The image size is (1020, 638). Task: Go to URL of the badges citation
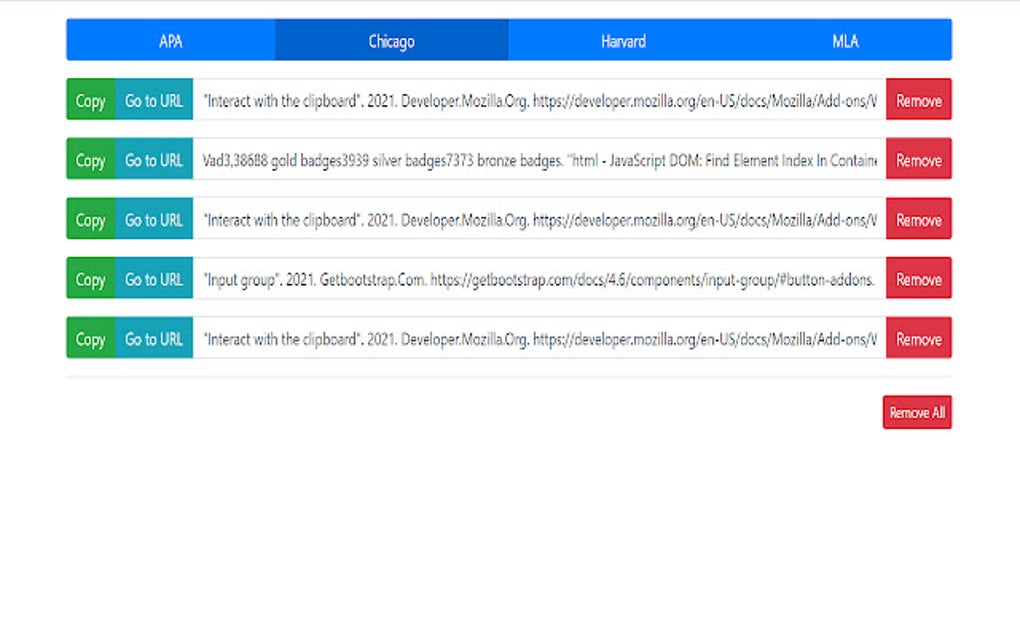[153, 159]
